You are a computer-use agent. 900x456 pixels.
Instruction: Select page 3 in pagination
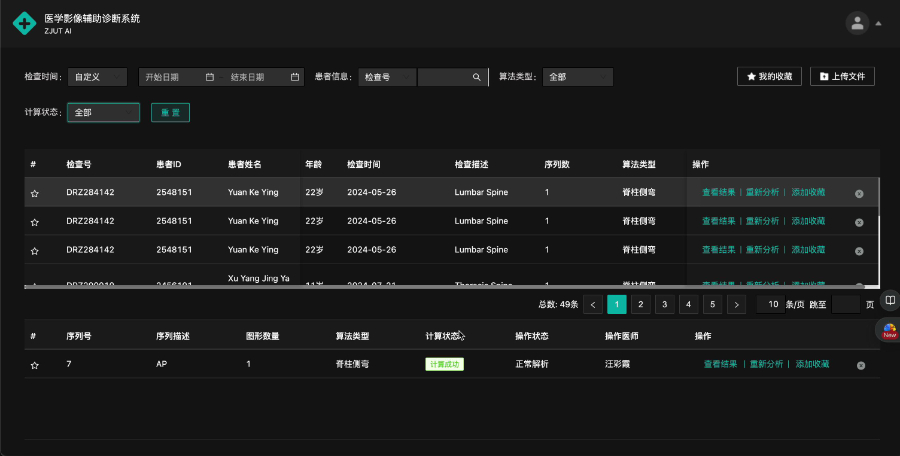click(x=665, y=304)
